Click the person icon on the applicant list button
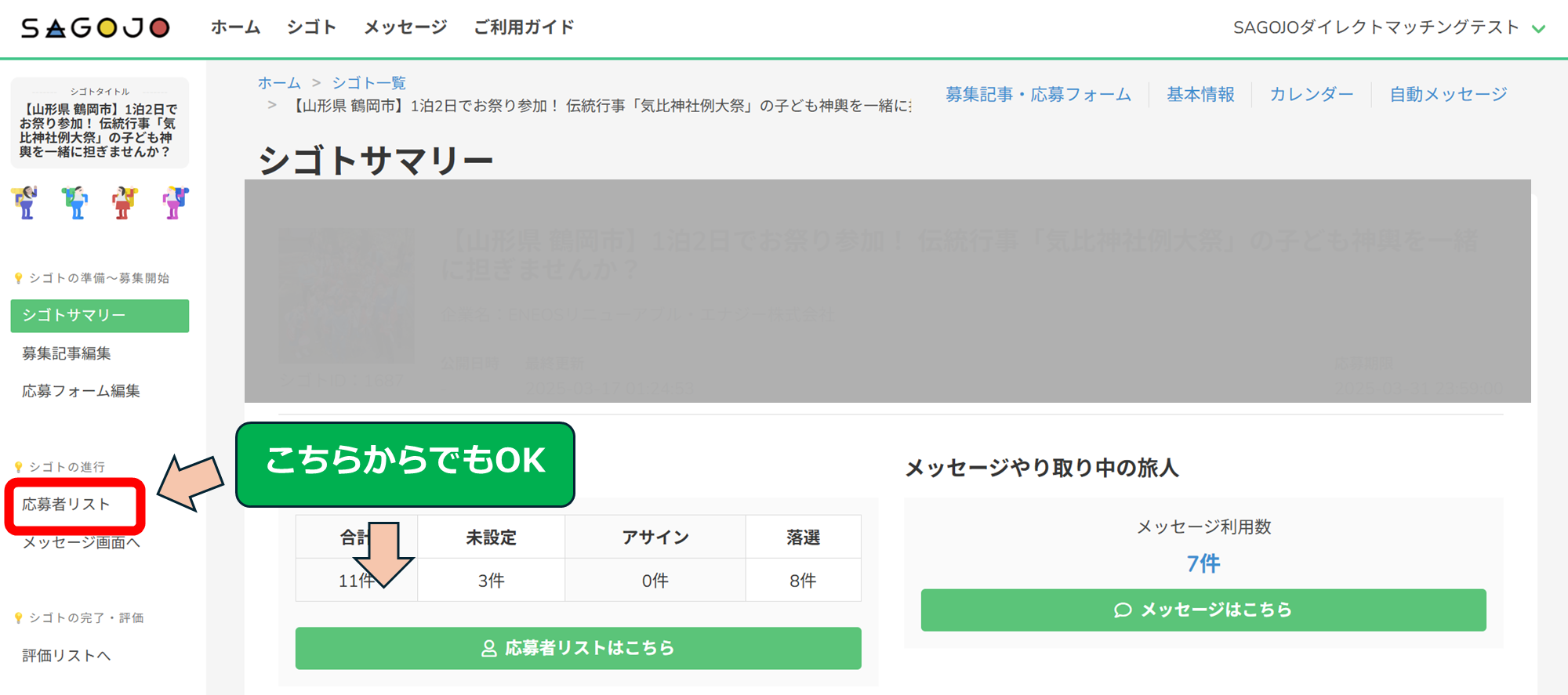Screen dimensions: 1568x695 [488, 648]
